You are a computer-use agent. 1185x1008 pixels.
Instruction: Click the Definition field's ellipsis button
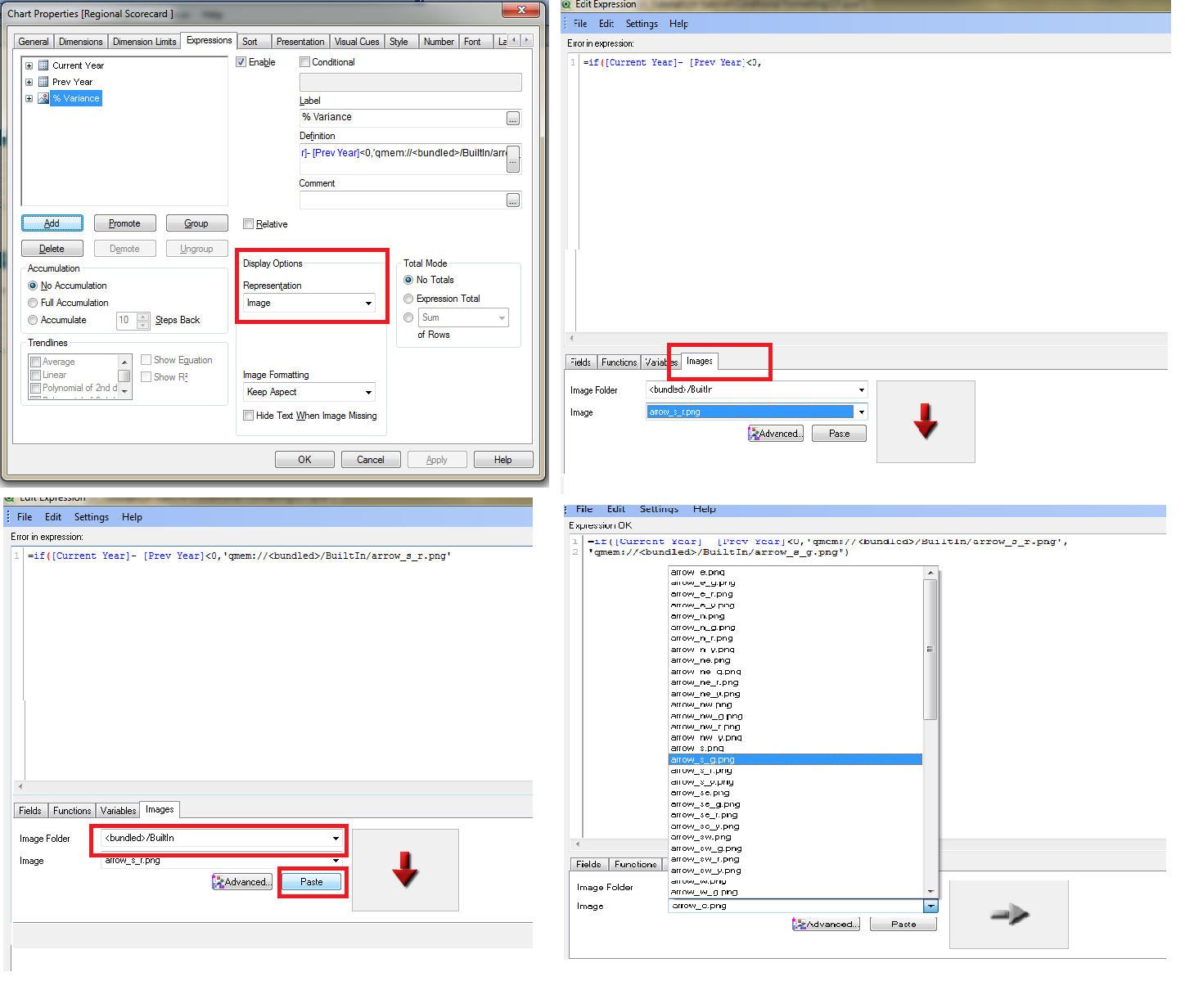[x=512, y=159]
